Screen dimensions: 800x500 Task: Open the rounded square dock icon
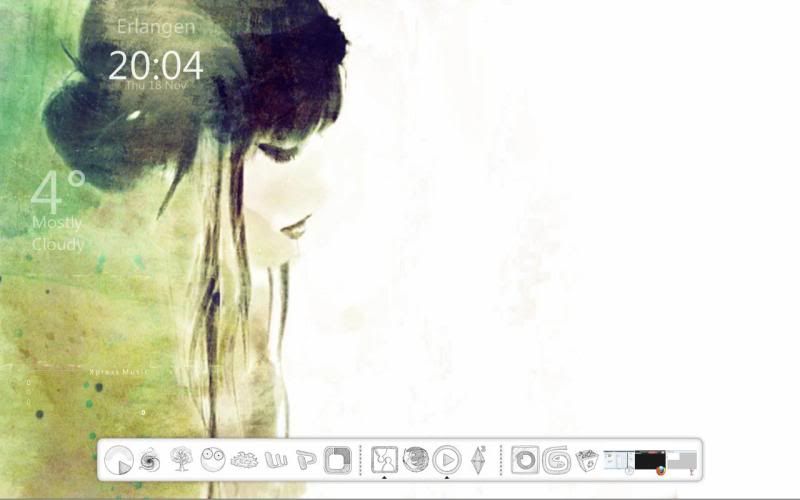coord(338,460)
